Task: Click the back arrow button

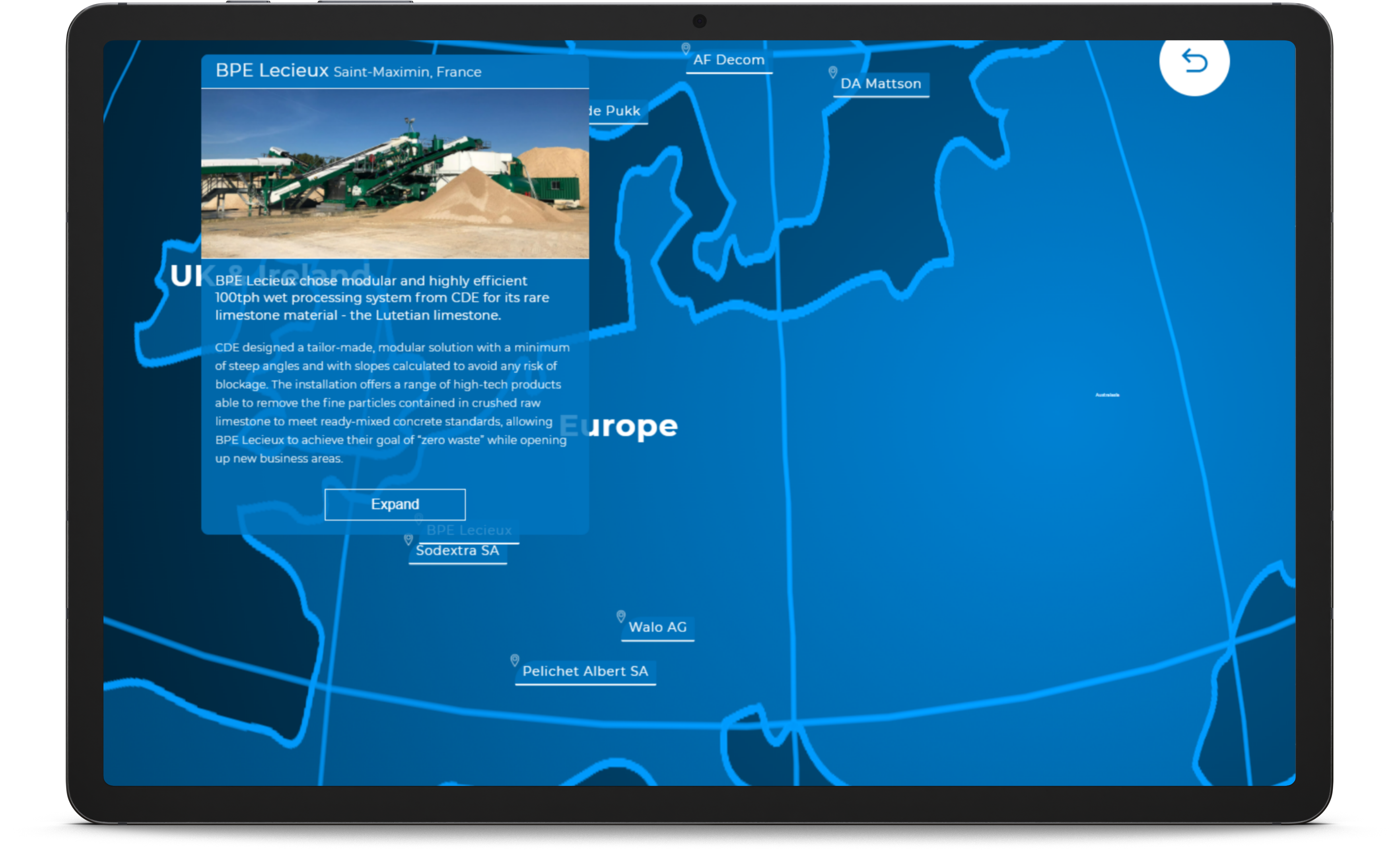Action: pos(1194,61)
